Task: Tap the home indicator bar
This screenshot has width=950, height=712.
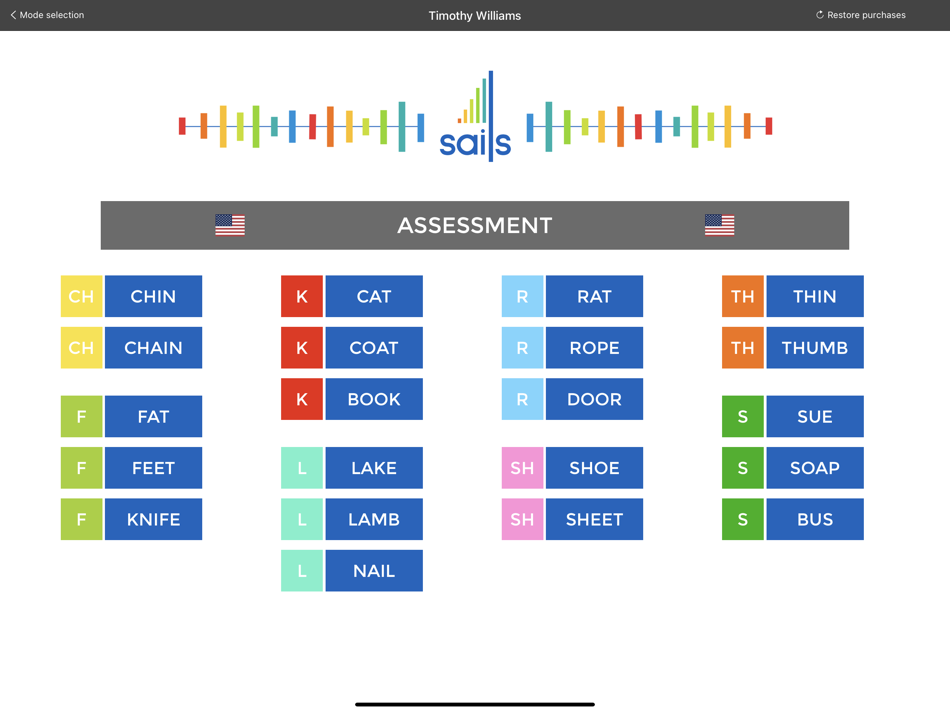Action: (x=475, y=704)
